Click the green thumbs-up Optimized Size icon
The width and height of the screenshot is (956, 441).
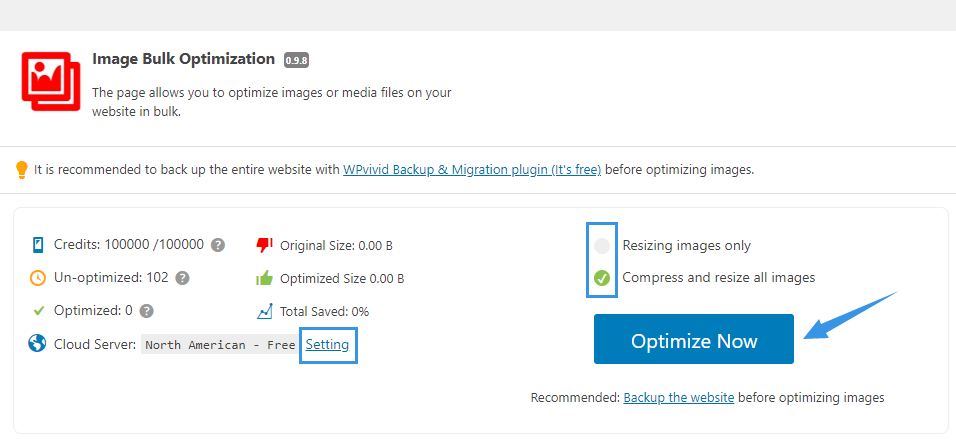pyautogui.click(x=264, y=278)
